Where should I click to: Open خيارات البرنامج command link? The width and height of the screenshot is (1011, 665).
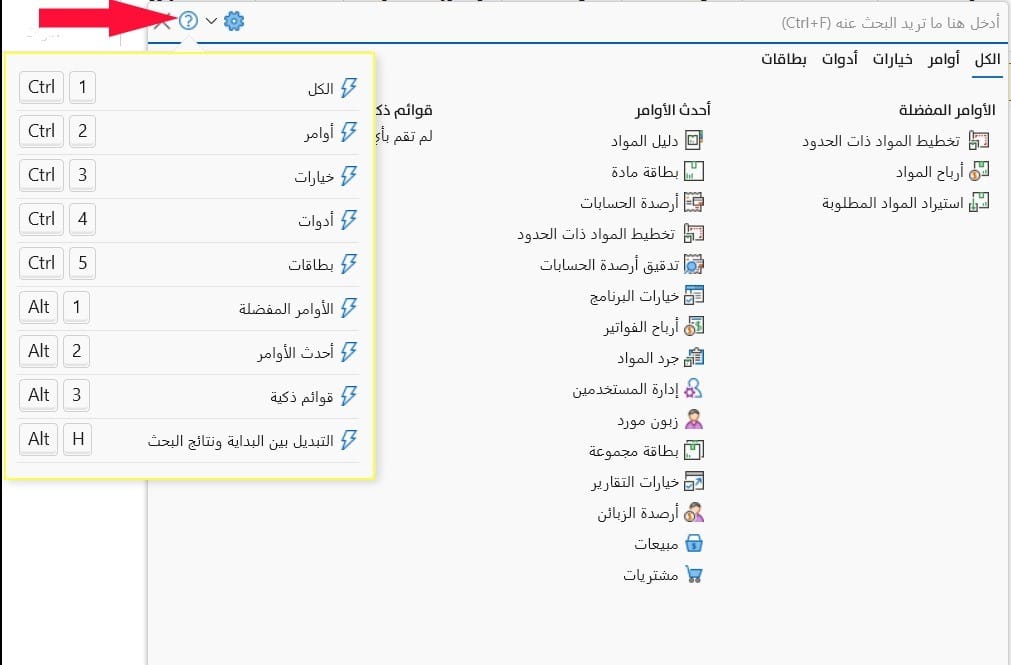pos(634,296)
